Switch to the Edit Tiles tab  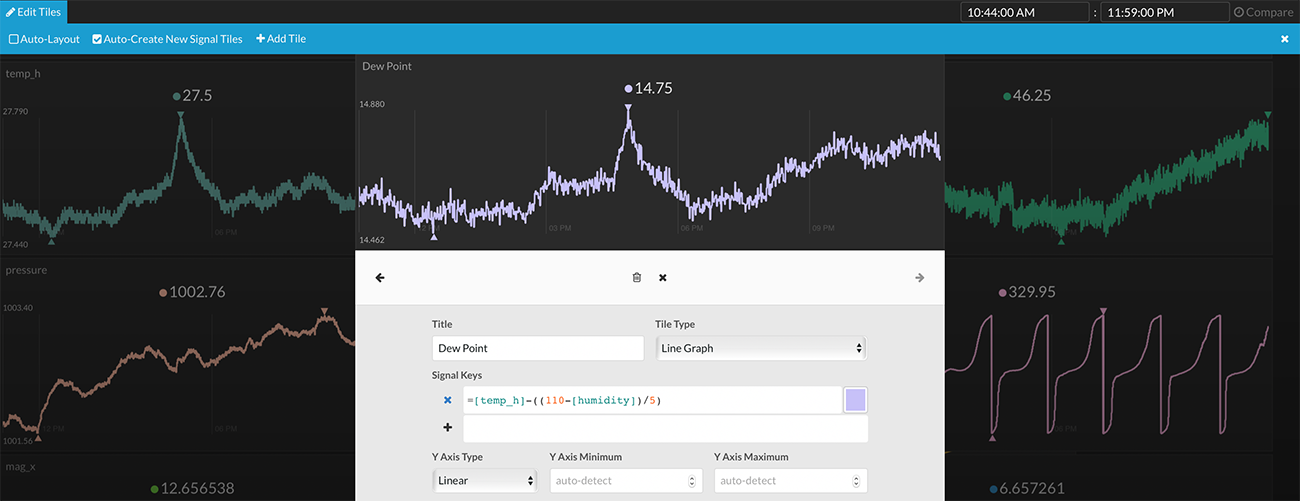(33, 12)
